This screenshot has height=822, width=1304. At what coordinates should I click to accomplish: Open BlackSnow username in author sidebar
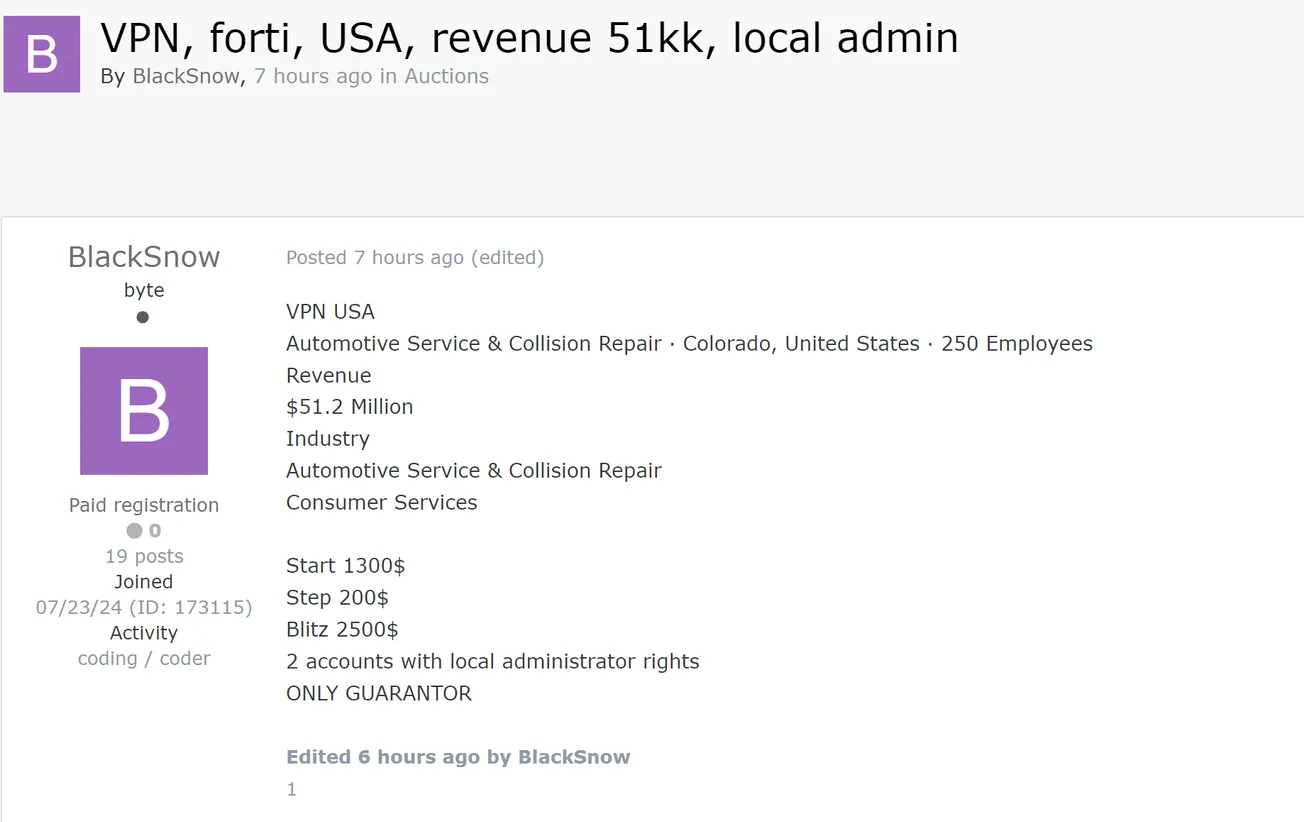(x=144, y=257)
